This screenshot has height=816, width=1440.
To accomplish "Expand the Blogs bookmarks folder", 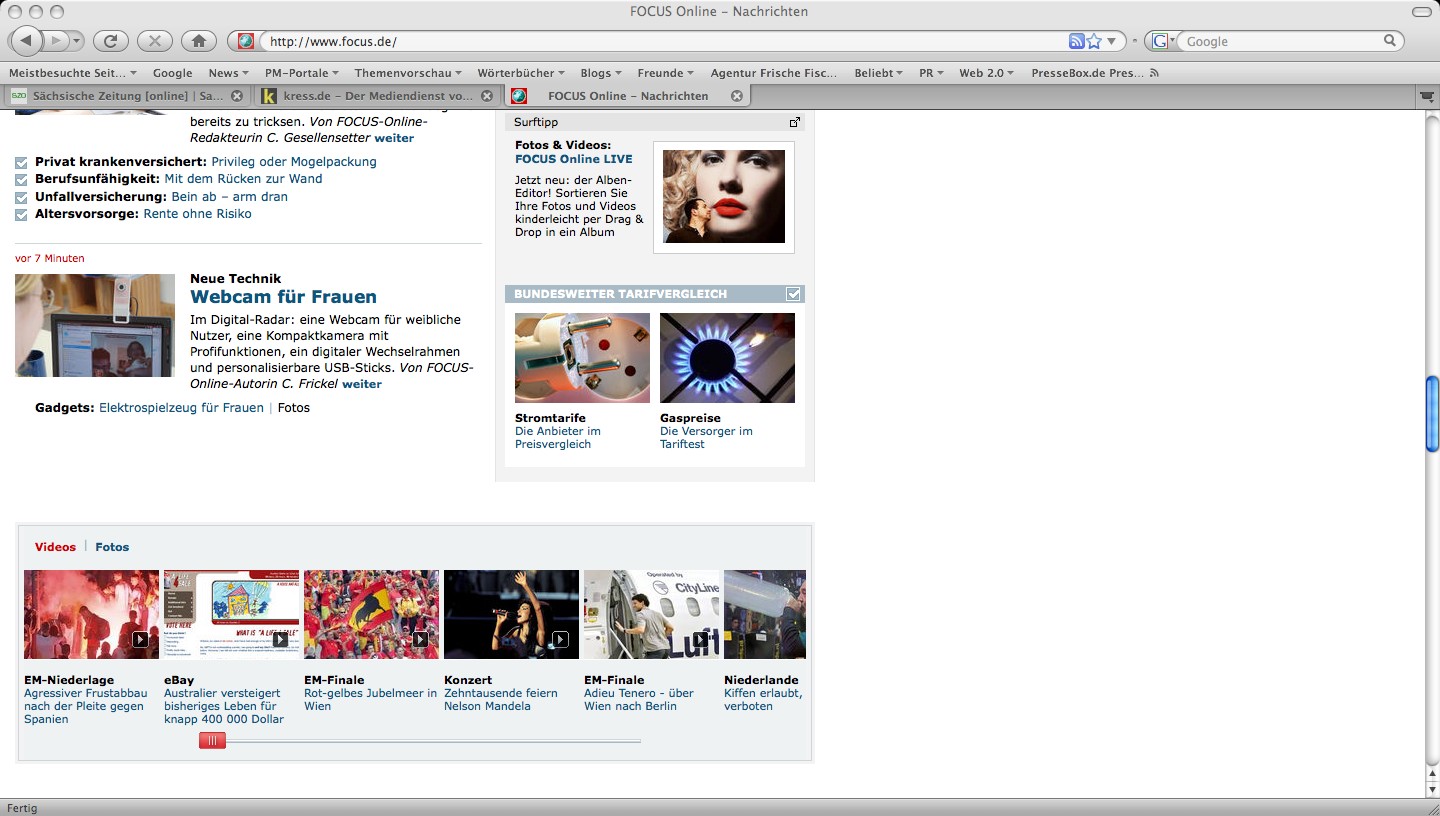I will pyautogui.click(x=601, y=73).
